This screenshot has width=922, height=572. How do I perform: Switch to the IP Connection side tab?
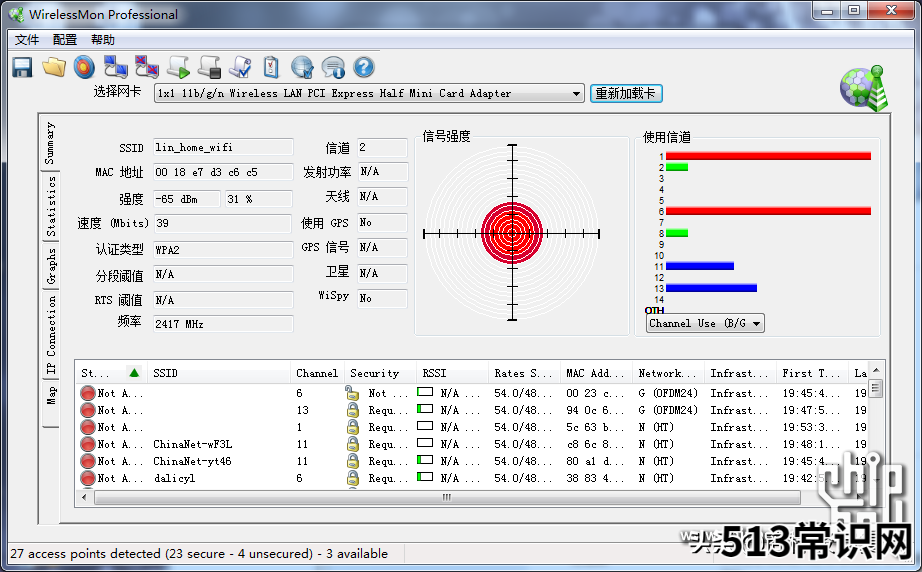click(x=51, y=335)
